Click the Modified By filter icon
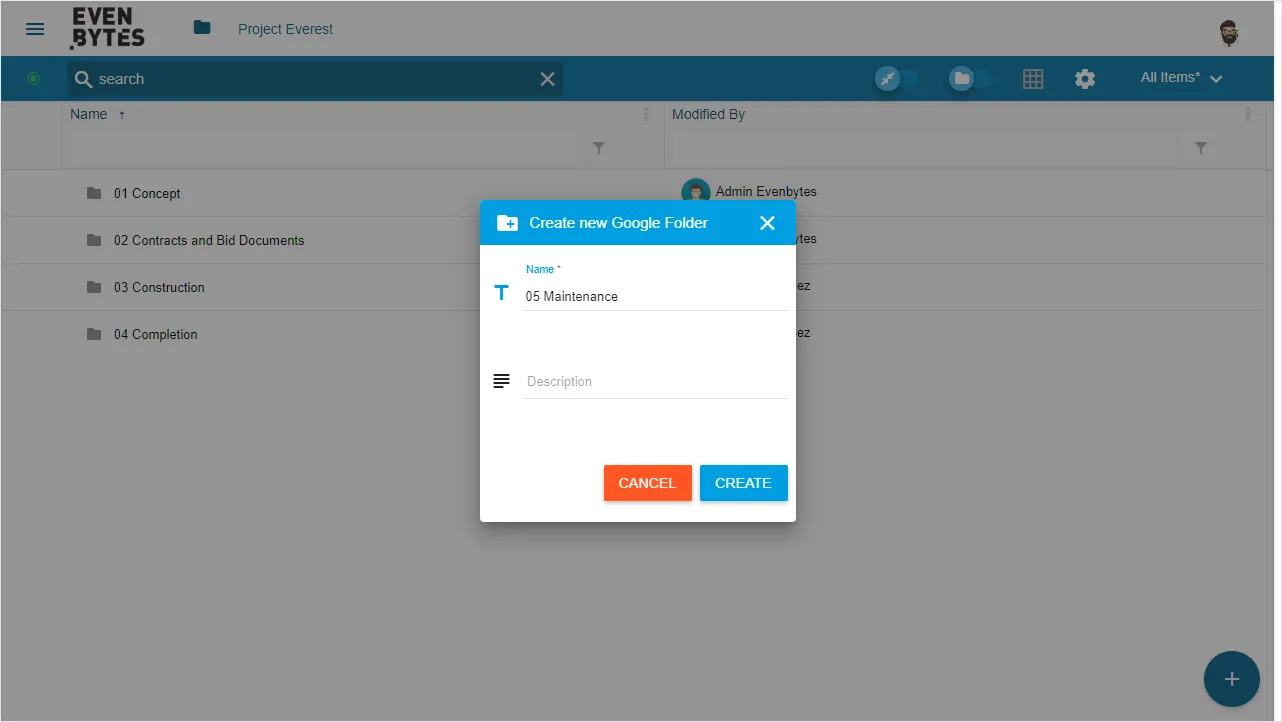The image size is (1282, 722). 1201,148
